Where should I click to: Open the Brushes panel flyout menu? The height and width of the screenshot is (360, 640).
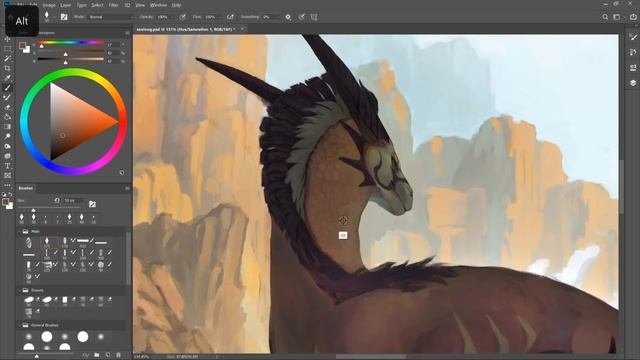click(127, 189)
